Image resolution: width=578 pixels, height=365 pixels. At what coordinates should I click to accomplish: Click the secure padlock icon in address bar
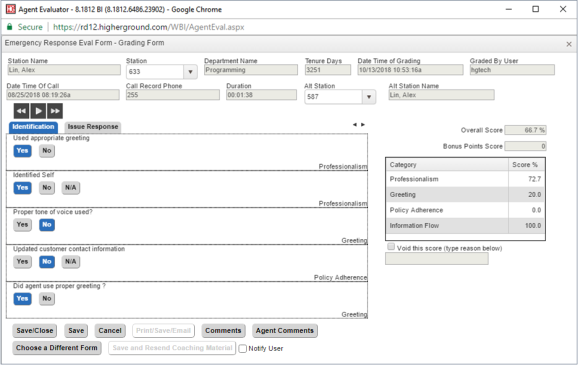tap(10, 27)
